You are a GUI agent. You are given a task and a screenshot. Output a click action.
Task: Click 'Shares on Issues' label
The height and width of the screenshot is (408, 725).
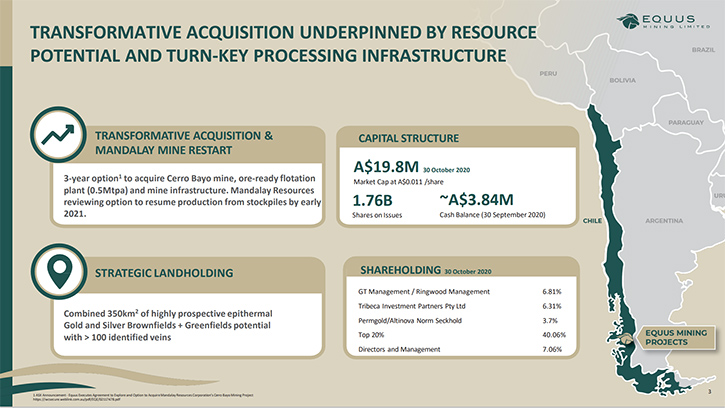click(x=377, y=215)
